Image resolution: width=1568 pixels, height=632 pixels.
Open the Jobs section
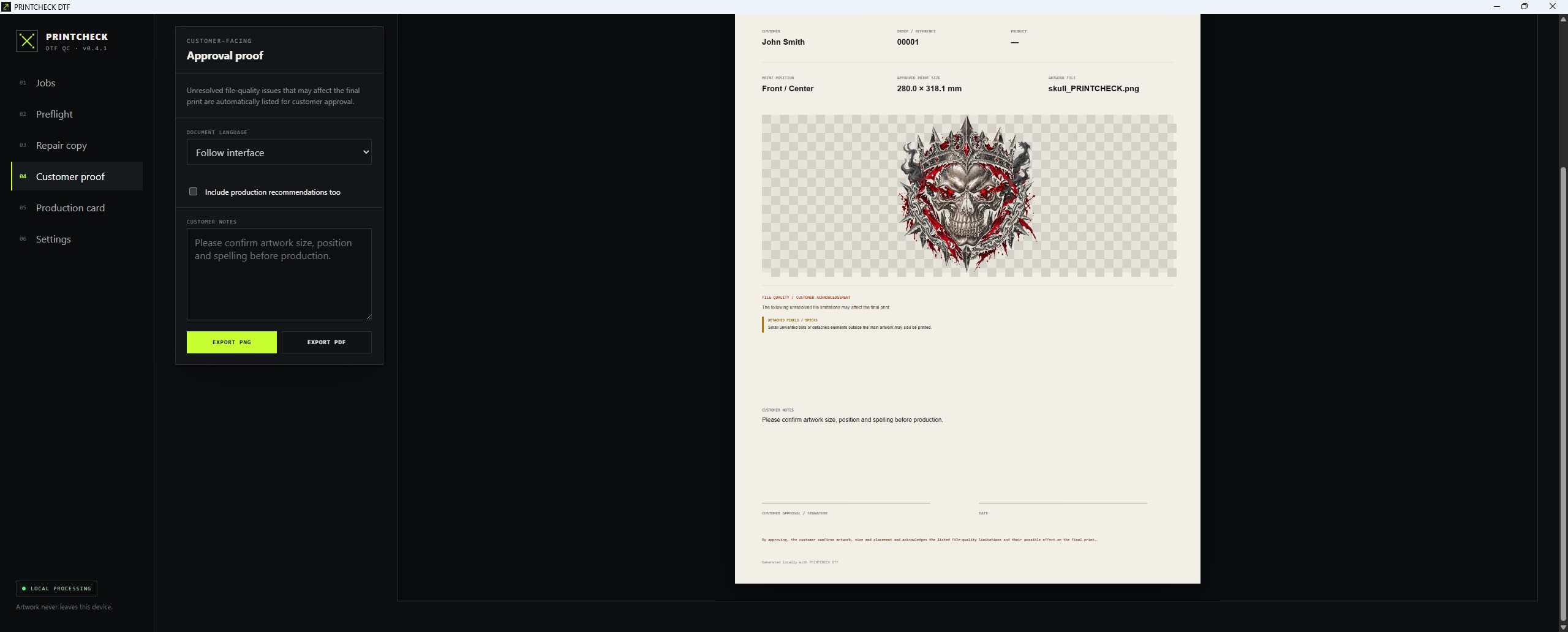click(x=77, y=83)
